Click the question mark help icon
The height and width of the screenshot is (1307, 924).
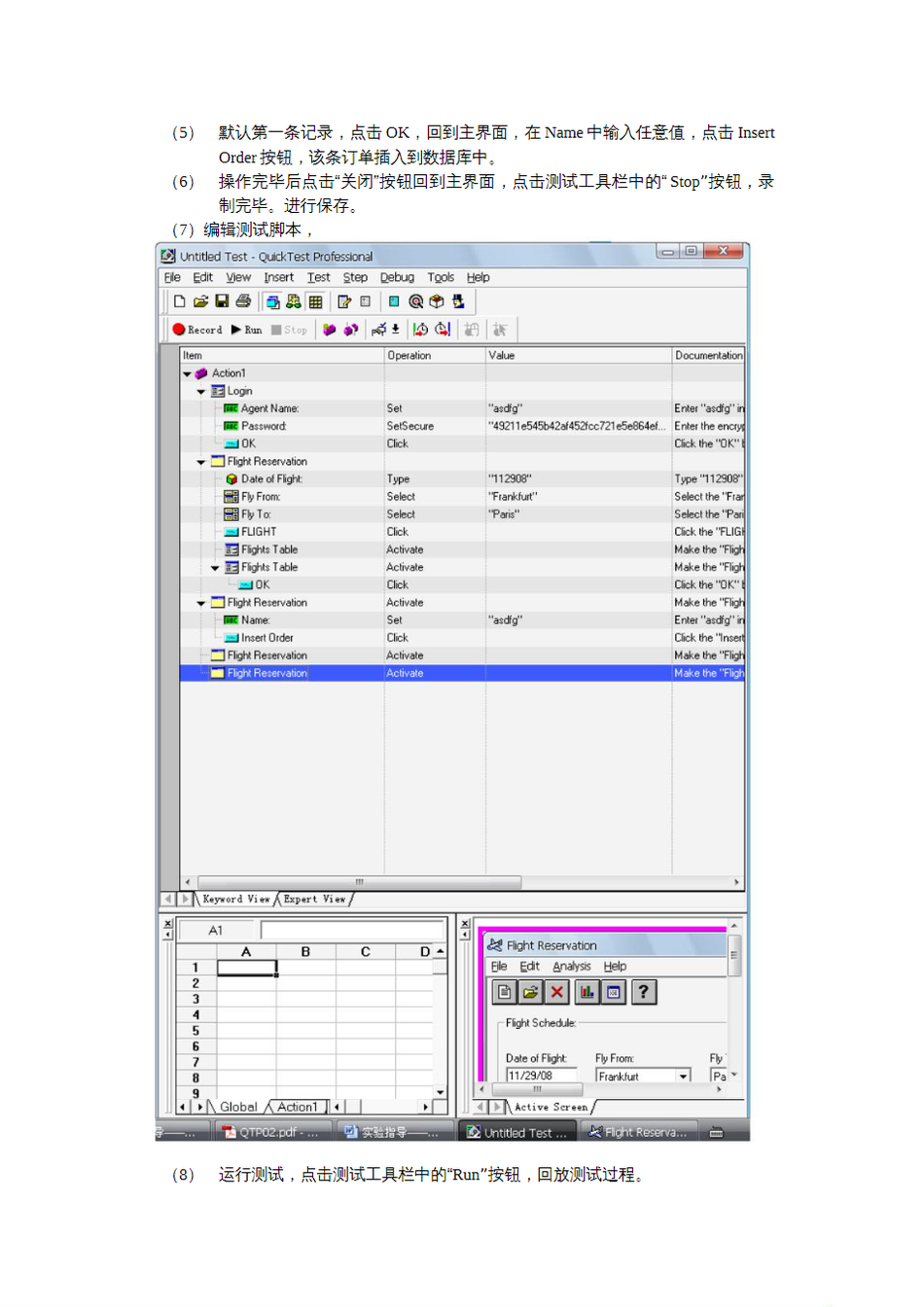click(643, 992)
